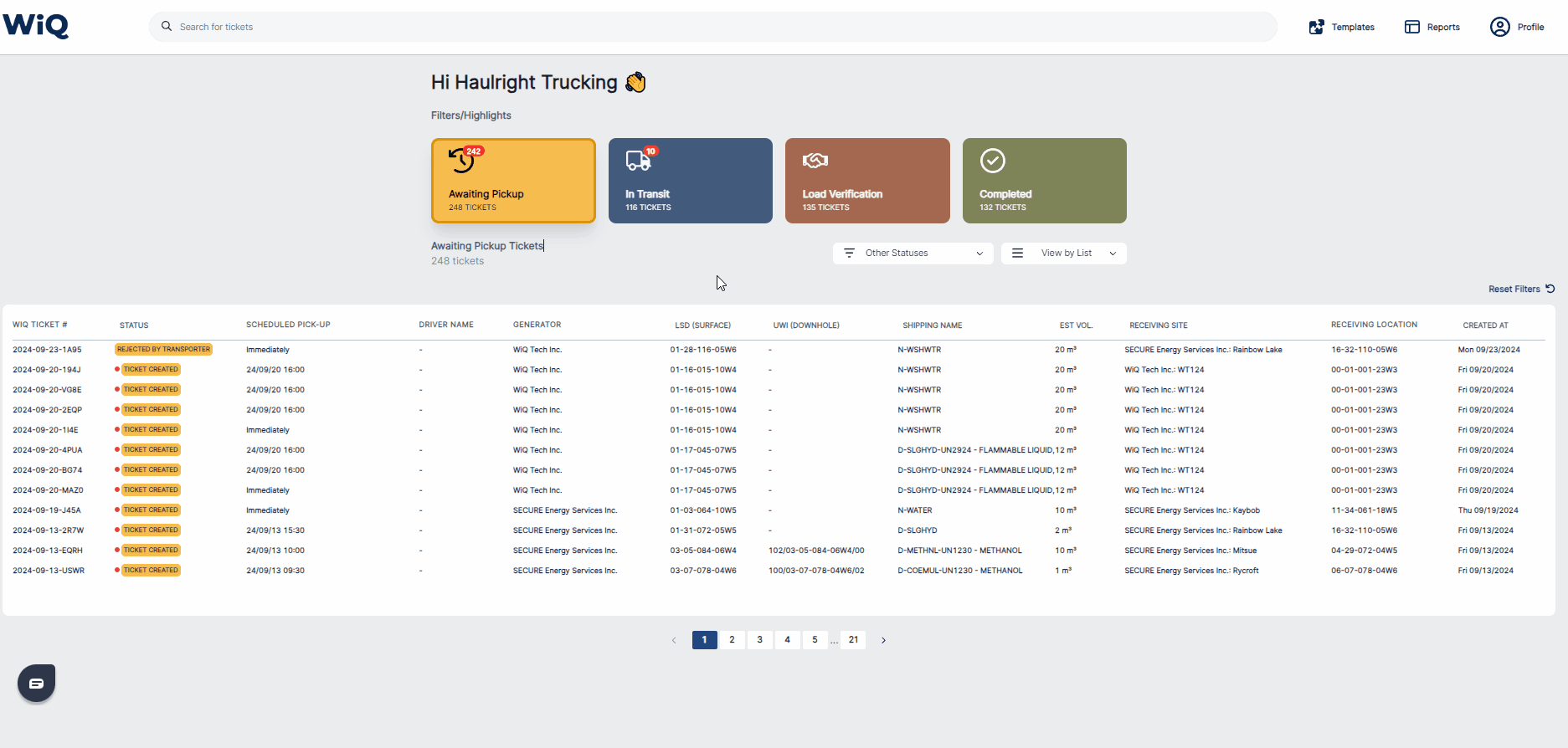The image size is (1568, 748).
Task: Open ticket 2024-09-20-4PUA
Action: click(x=48, y=450)
